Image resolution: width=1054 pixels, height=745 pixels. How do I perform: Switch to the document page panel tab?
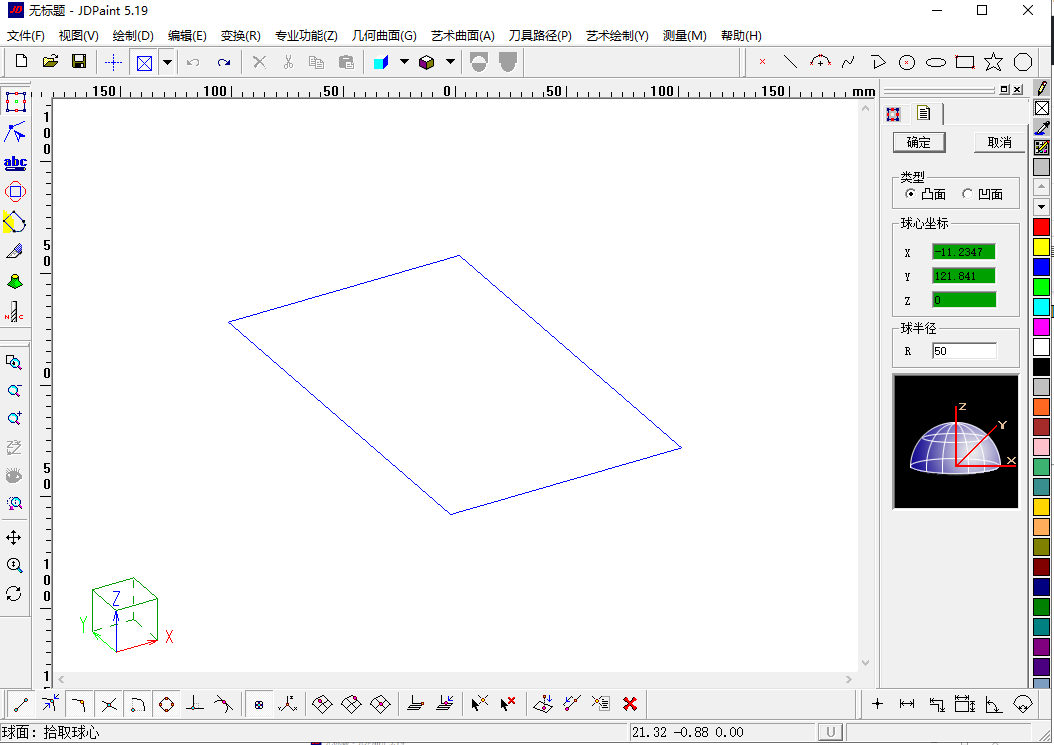[x=924, y=114]
